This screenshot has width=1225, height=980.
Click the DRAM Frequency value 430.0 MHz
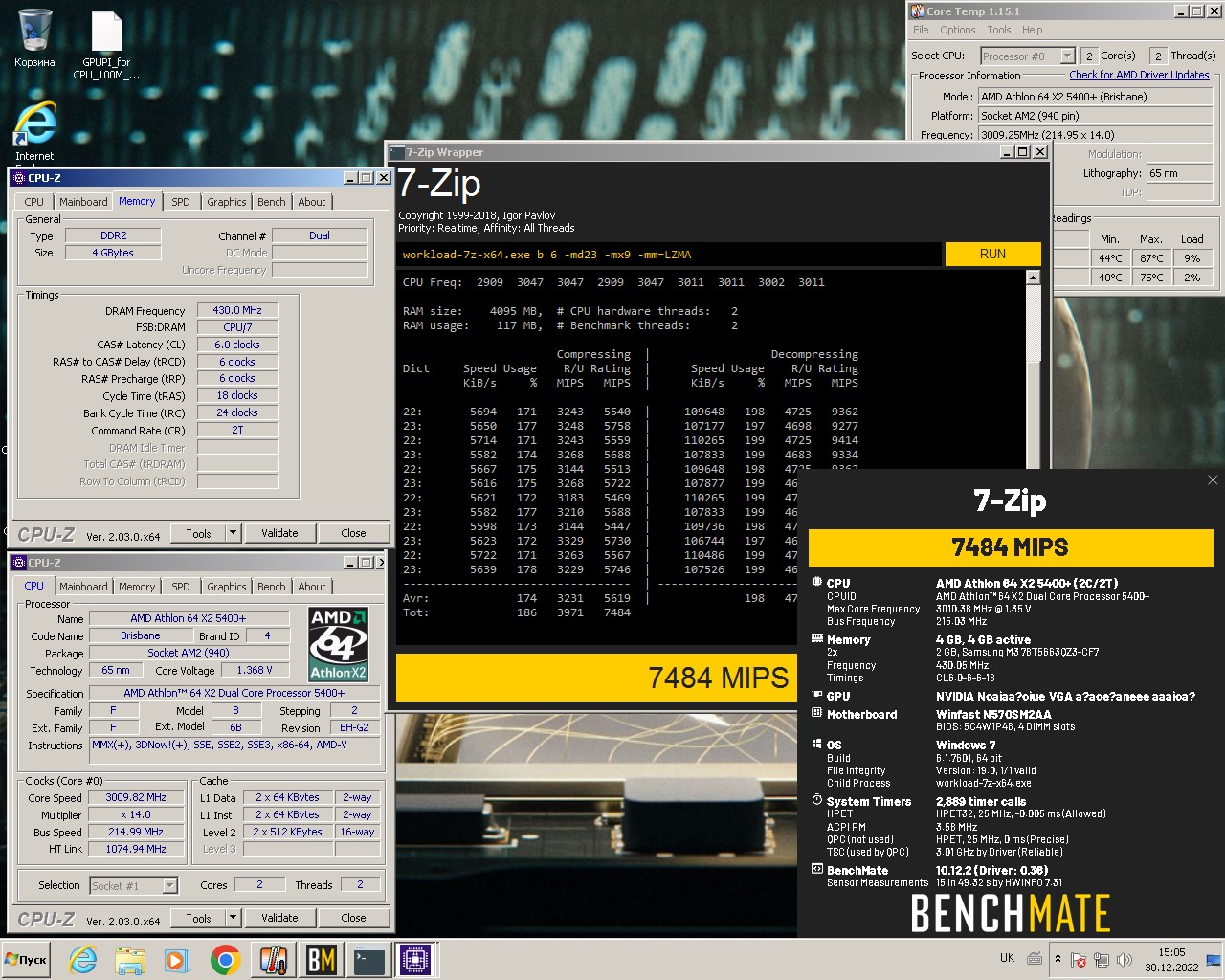[x=237, y=310]
